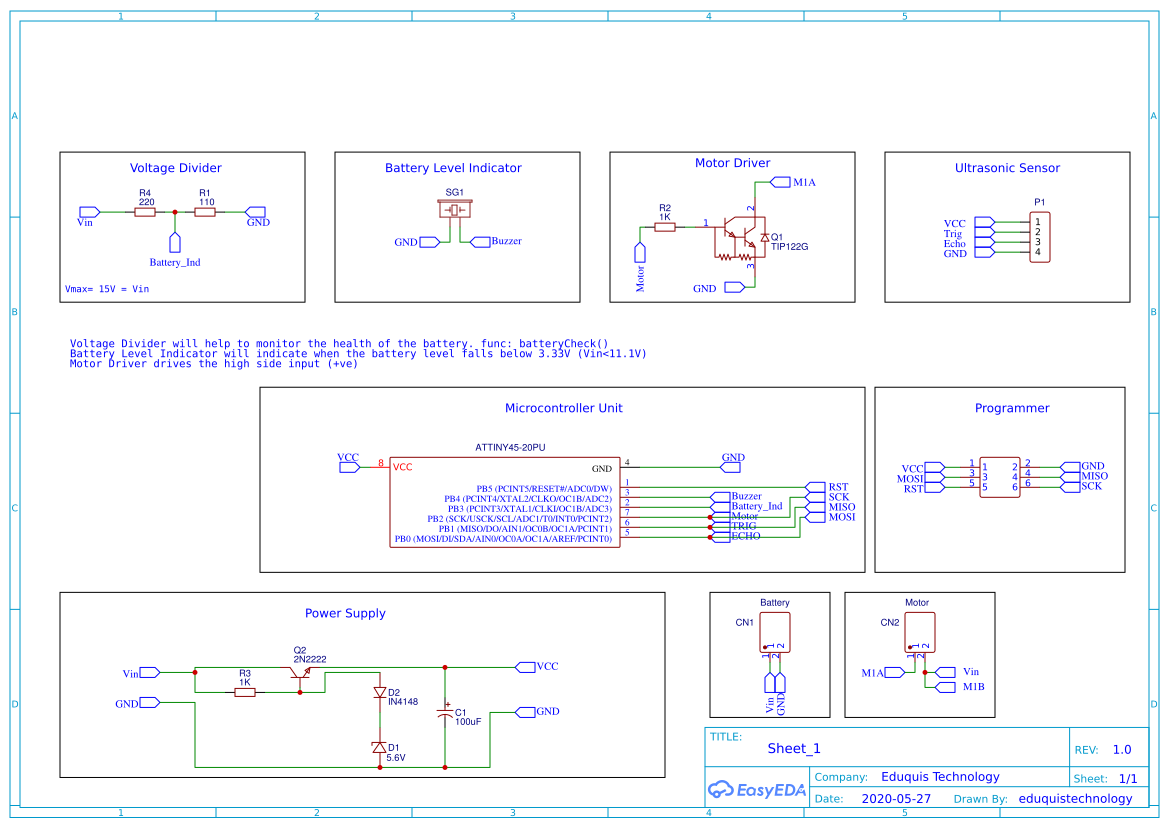Click the EasyEDA logo in title block
The height and width of the screenshot is (828, 1169).
click(x=755, y=790)
